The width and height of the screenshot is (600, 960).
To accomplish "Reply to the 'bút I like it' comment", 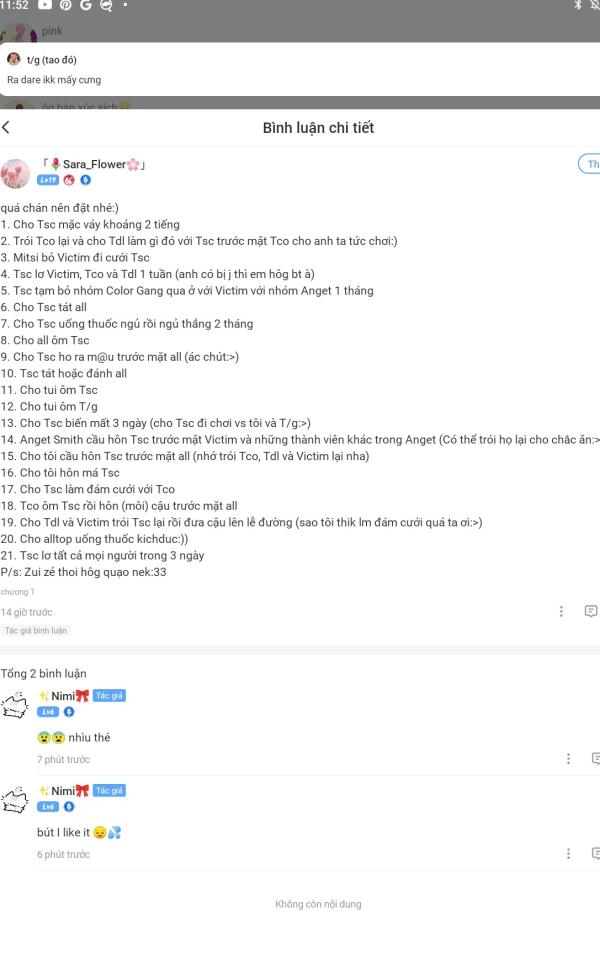I will pos(594,854).
